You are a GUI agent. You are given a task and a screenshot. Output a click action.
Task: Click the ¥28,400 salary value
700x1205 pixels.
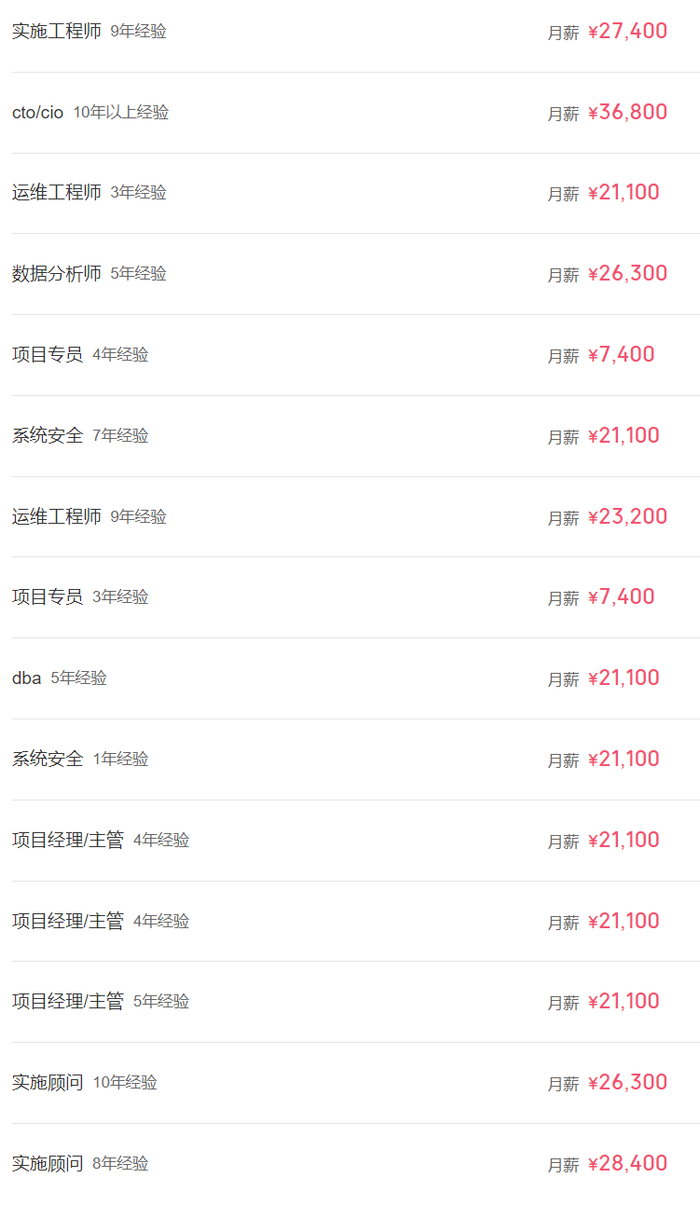point(627,1163)
